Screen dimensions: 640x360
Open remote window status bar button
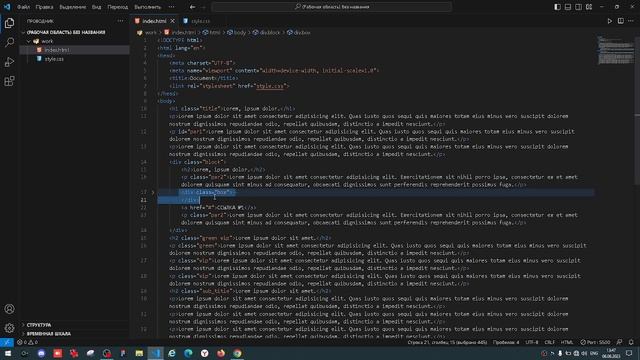click(7, 342)
